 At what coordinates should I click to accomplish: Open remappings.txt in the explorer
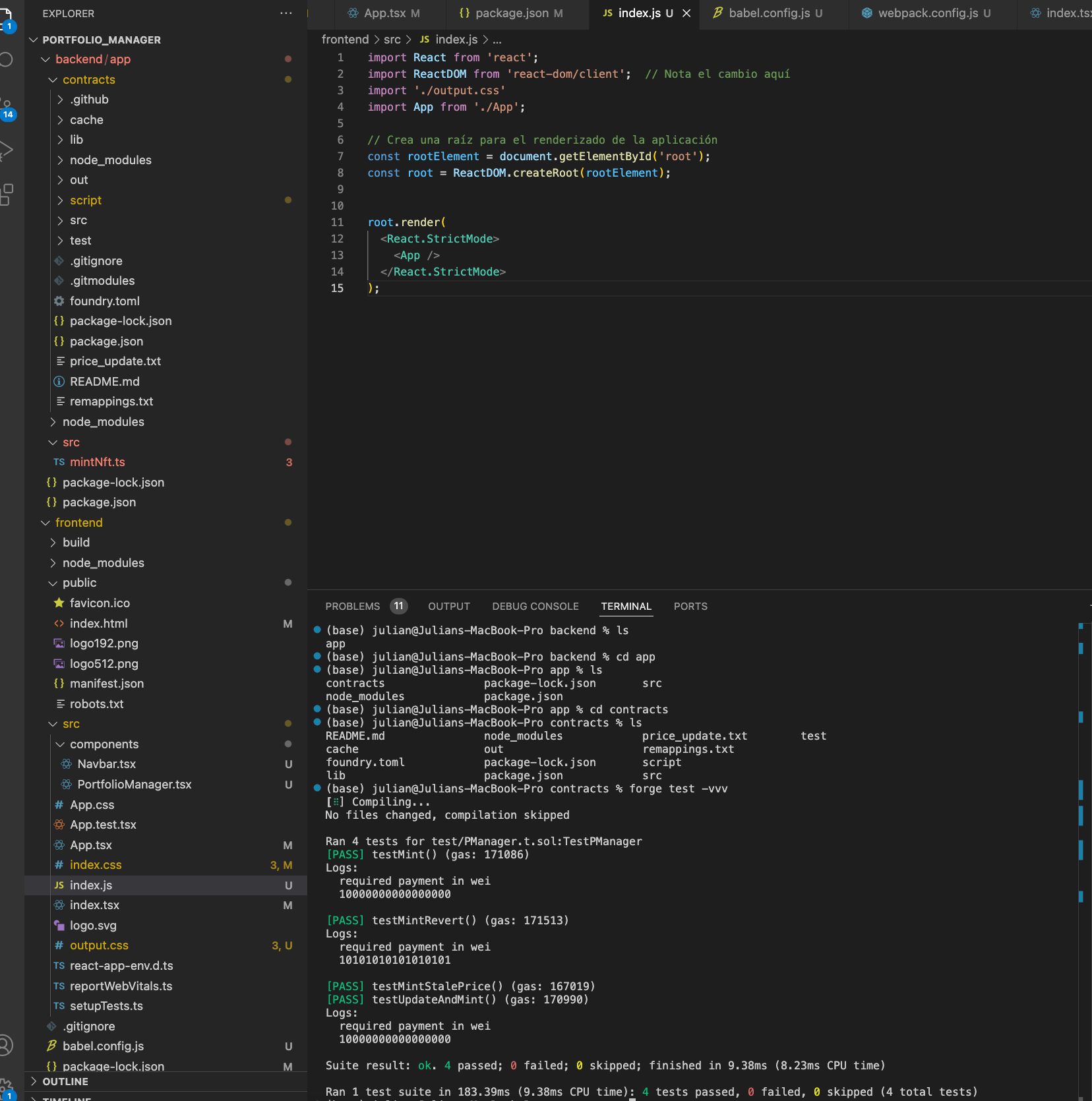[166, 402]
